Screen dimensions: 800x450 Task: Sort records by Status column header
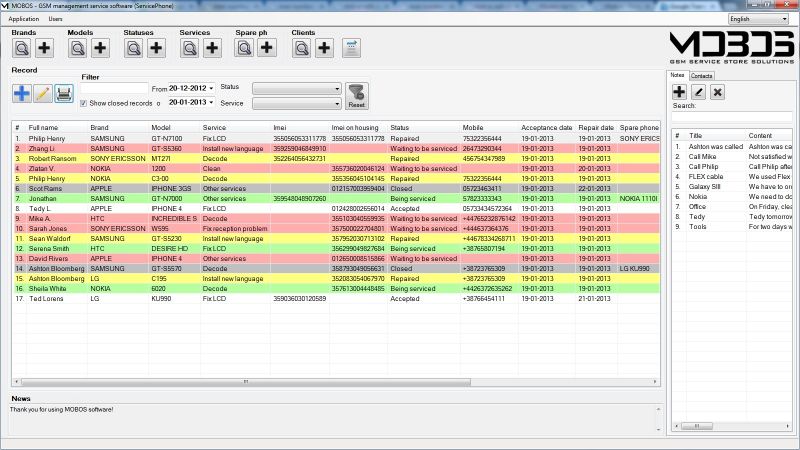399,128
